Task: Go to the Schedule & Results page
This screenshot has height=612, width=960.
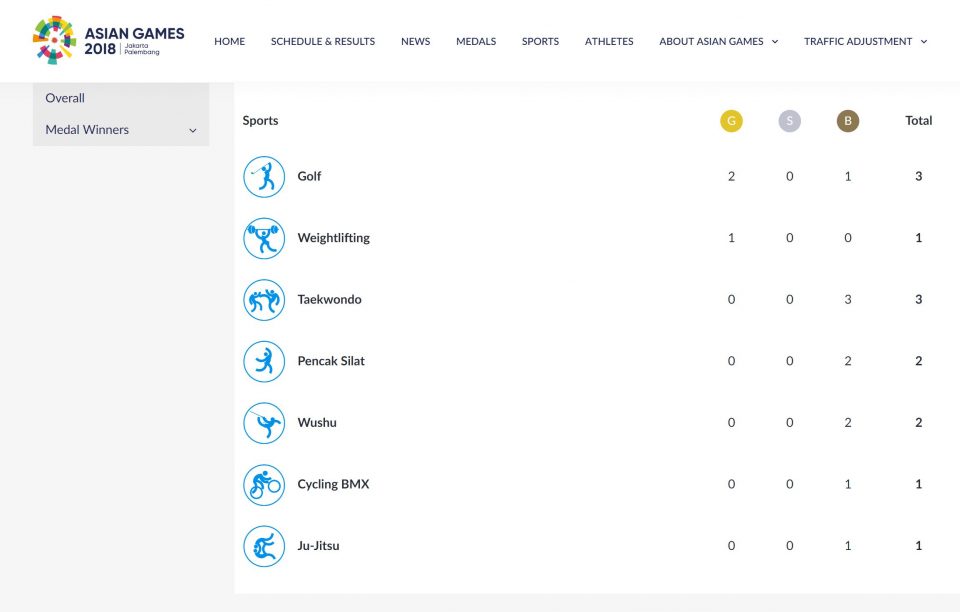Action: point(323,42)
